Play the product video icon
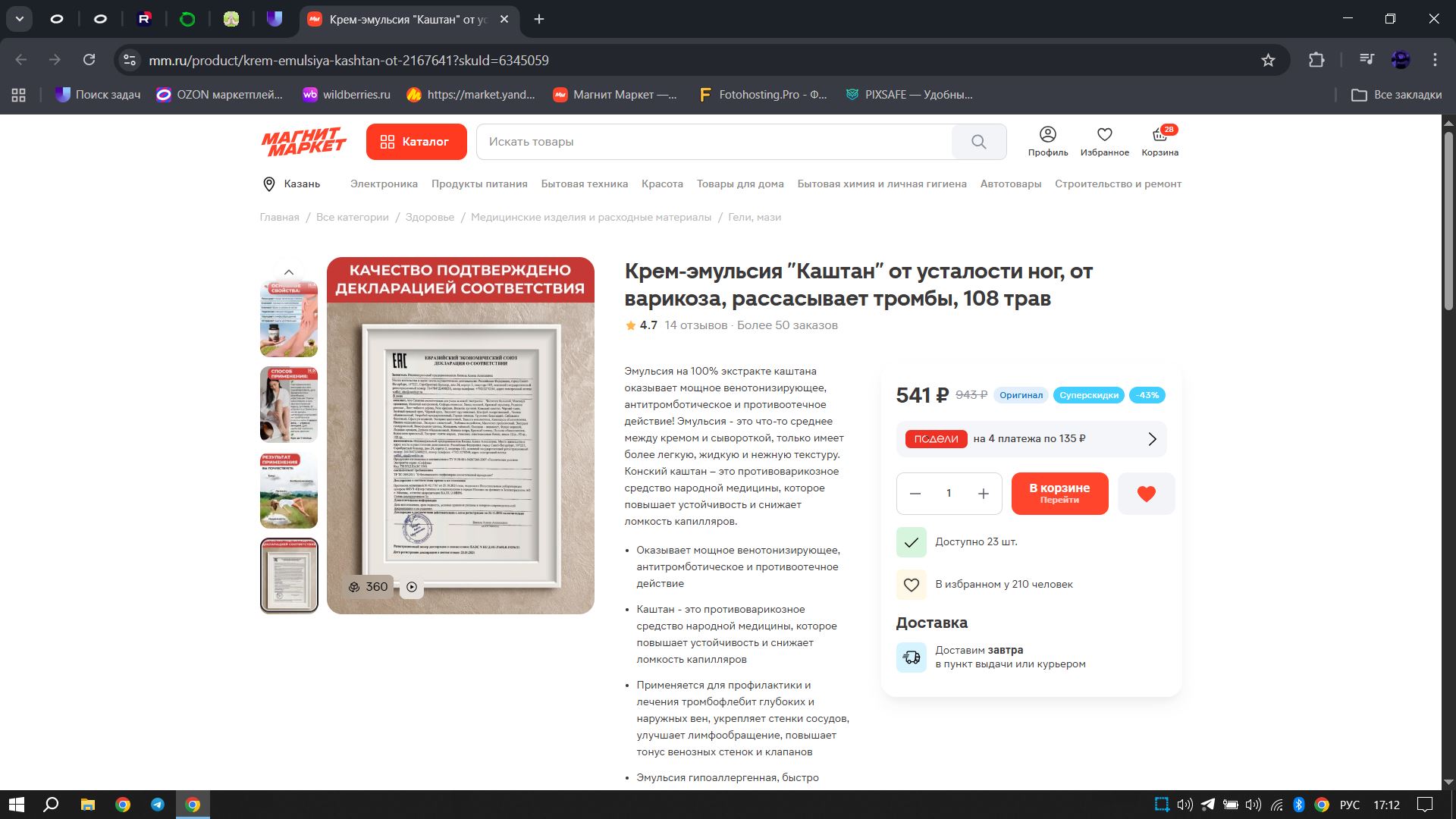1456x819 pixels. pyautogui.click(x=412, y=587)
